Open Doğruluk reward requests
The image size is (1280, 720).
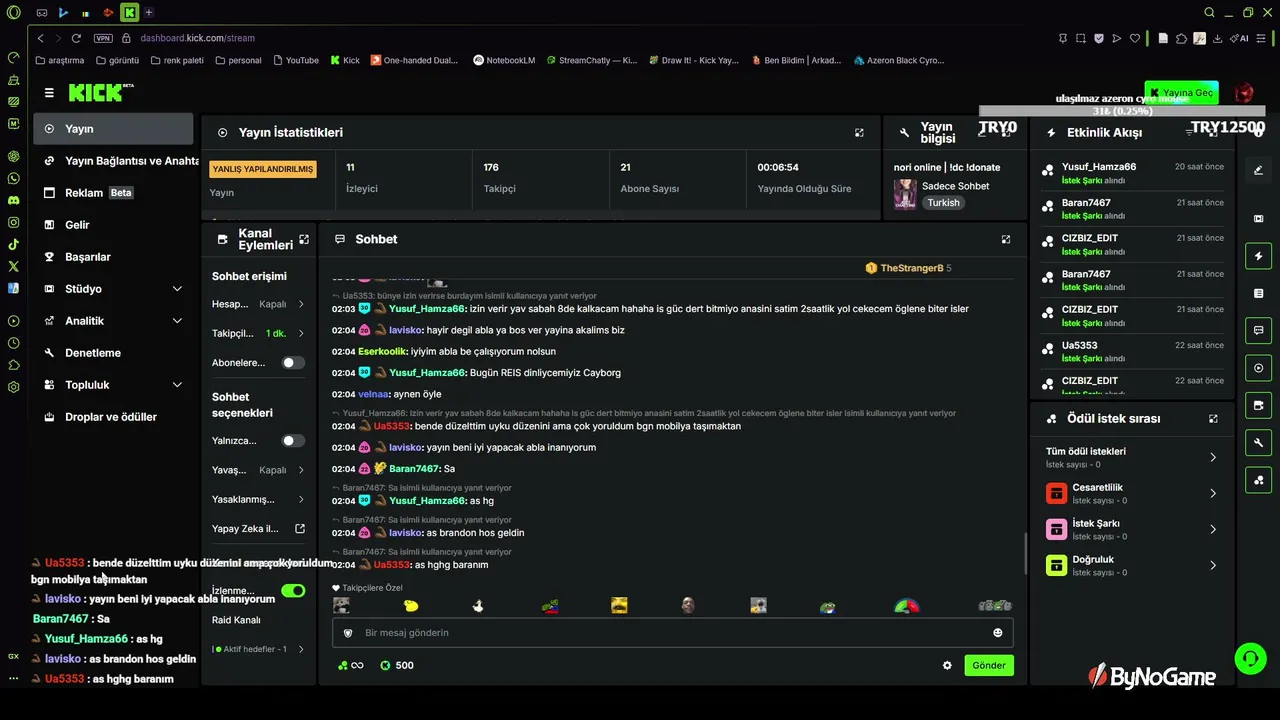[1131, 565]
